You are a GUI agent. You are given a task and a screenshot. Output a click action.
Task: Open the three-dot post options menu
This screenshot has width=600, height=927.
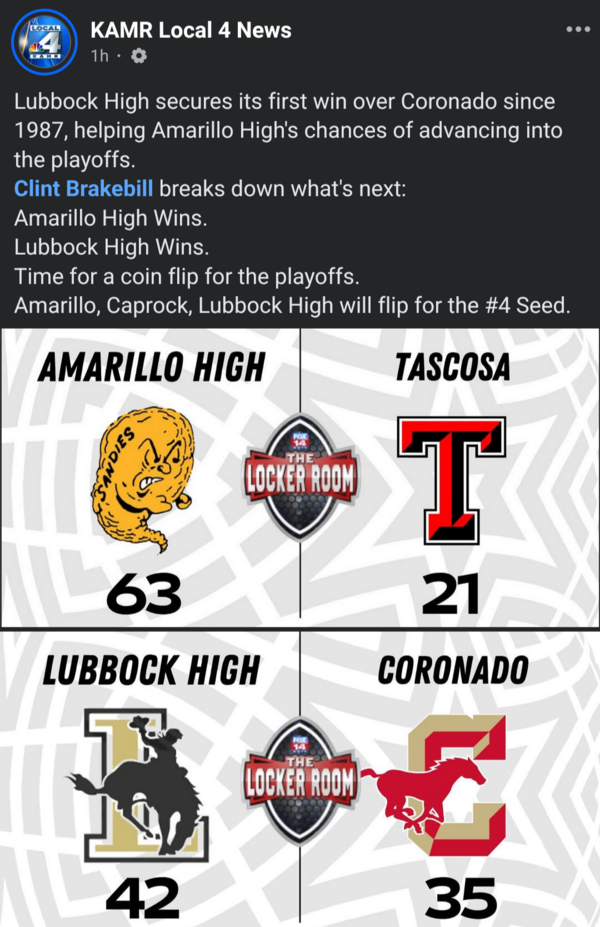[578, 29]
